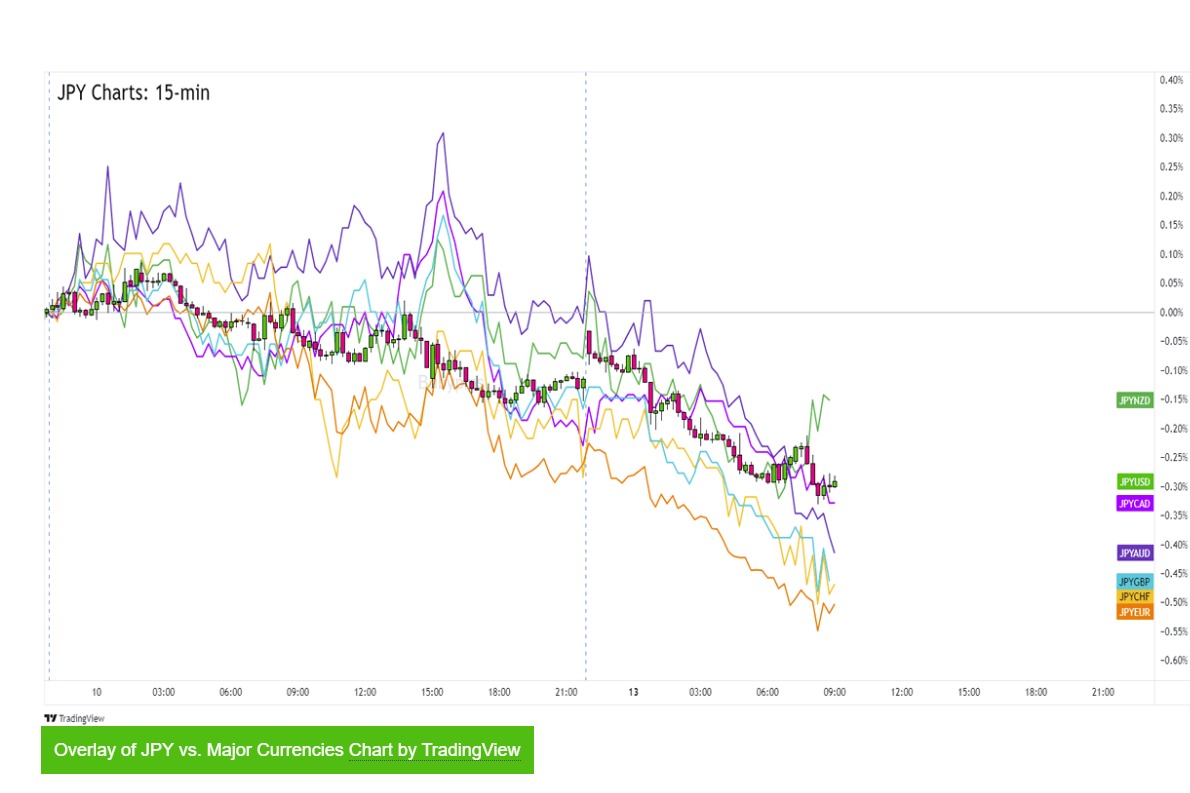This screenshot has height=793, width=1190.
Task: Select the JPYAUD series label
Action: click(x=1135, y=552)
